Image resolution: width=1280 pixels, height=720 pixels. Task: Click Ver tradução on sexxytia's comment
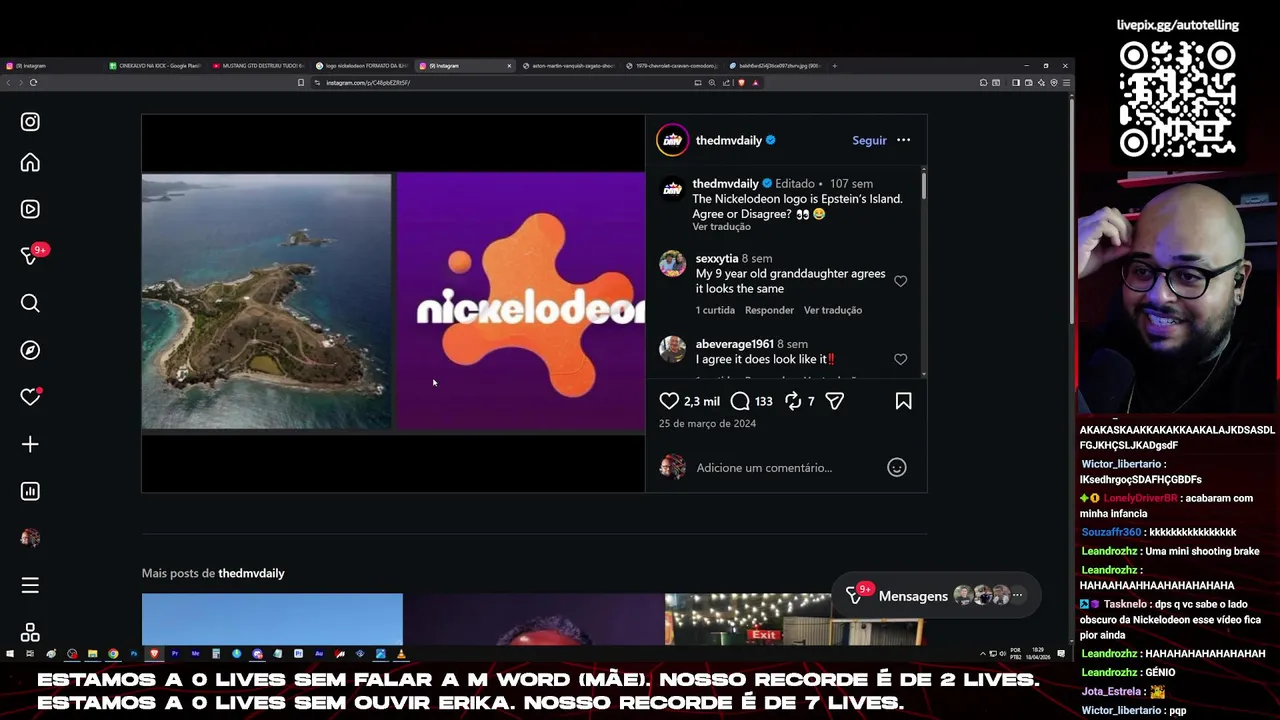pos(833,310)
